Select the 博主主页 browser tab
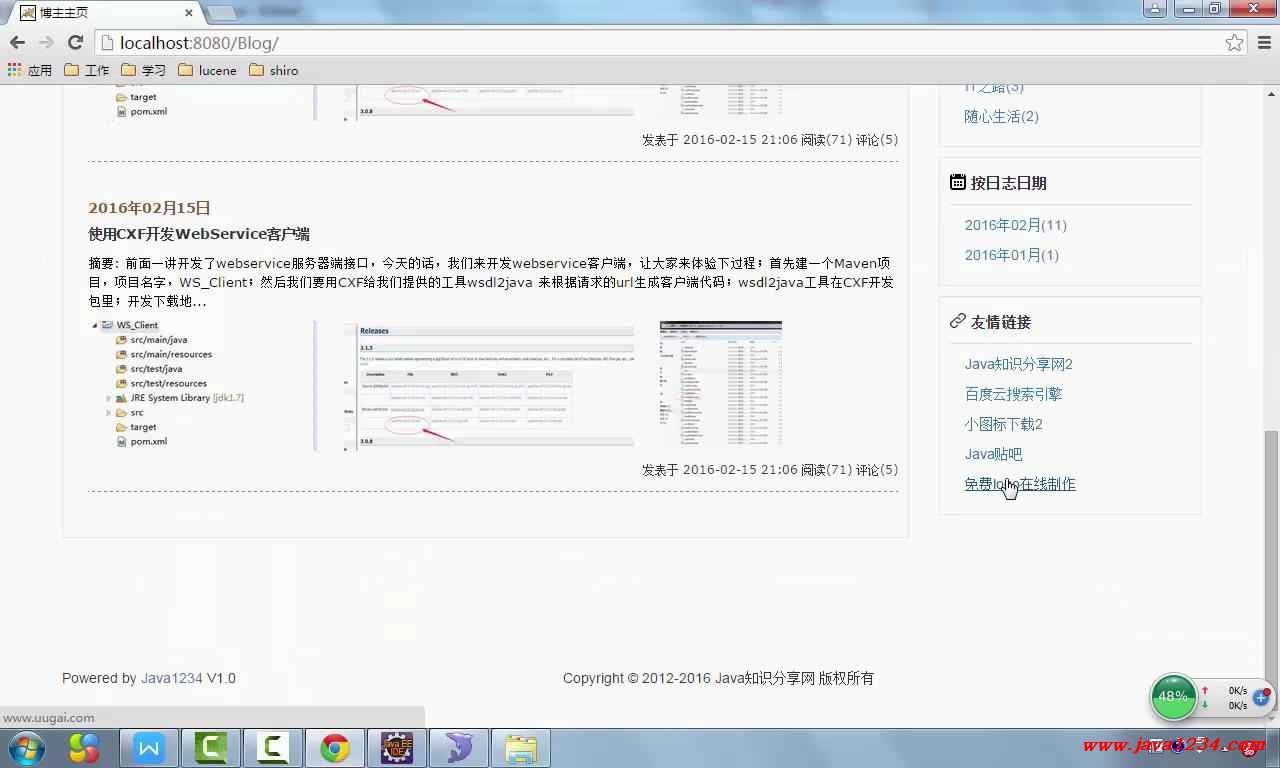The image size is (1280, 768). point(105,13)
